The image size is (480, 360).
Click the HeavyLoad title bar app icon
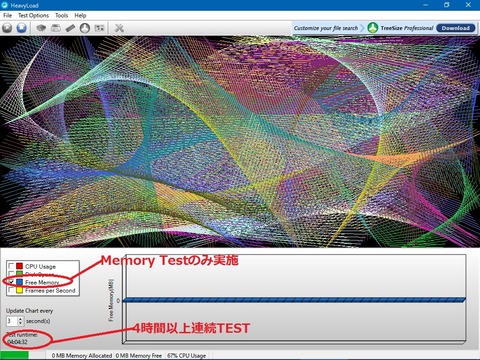[x=5, y=5]
